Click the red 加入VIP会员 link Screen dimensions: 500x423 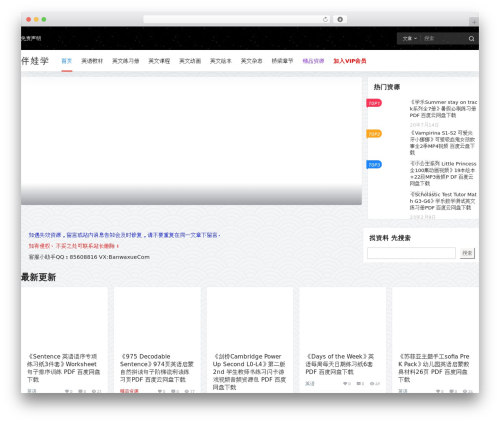pos(350,61)
